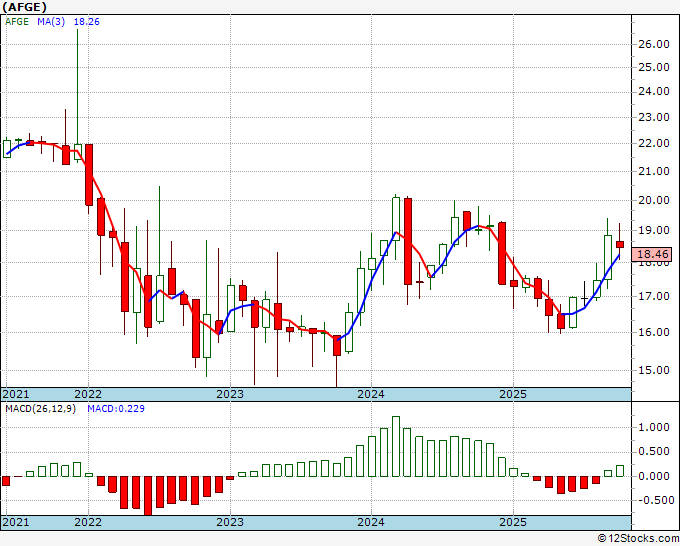Select 2021 on the price chart time axis
The image size is (680, 546).
(16, 394)
